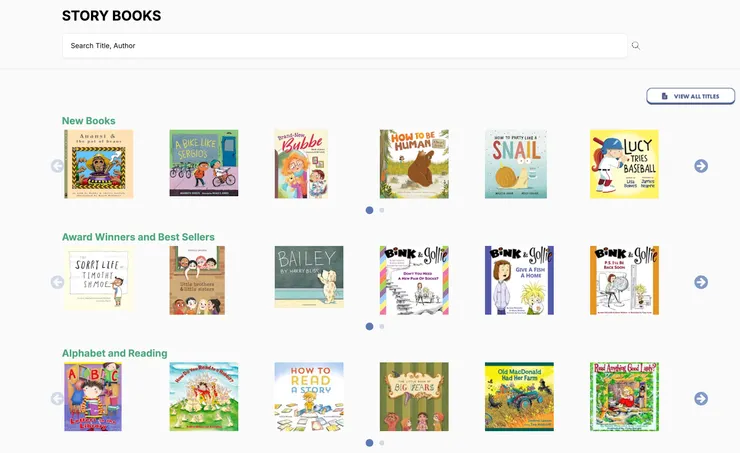The height and width of the screenshot is (453, 740).
Task: Open the How to Be Human book
Action: coord(414,164)
